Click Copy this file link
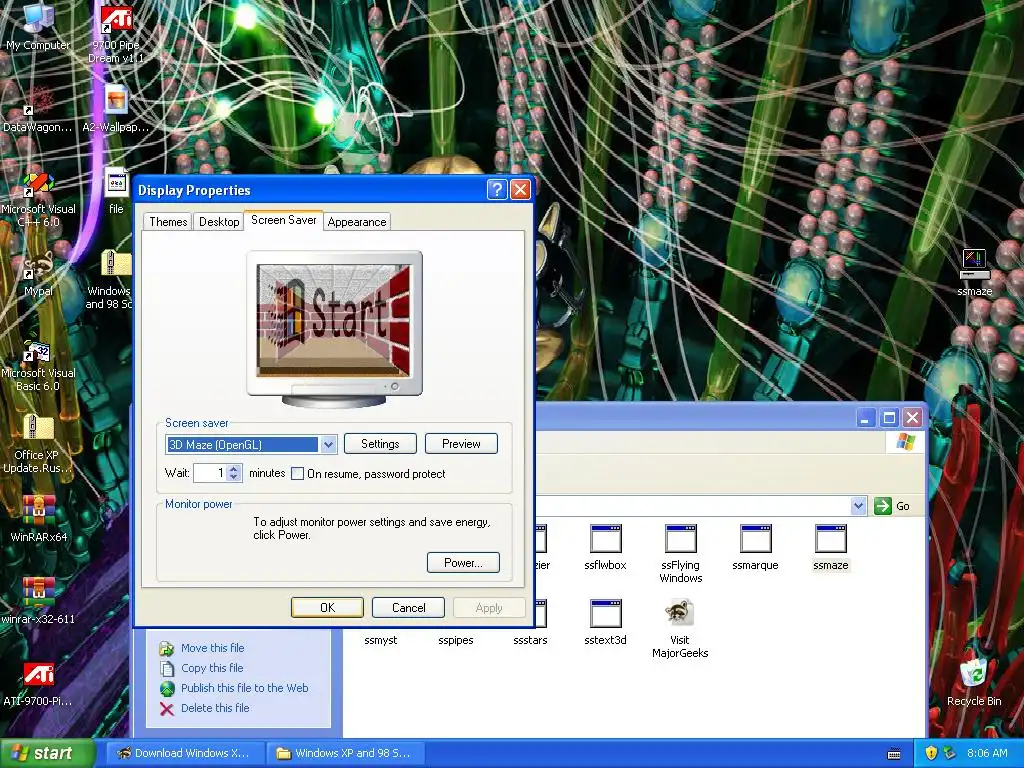The width and height of the screenshot is (1024, 768). pyautogui.click(x=212, y=667)
